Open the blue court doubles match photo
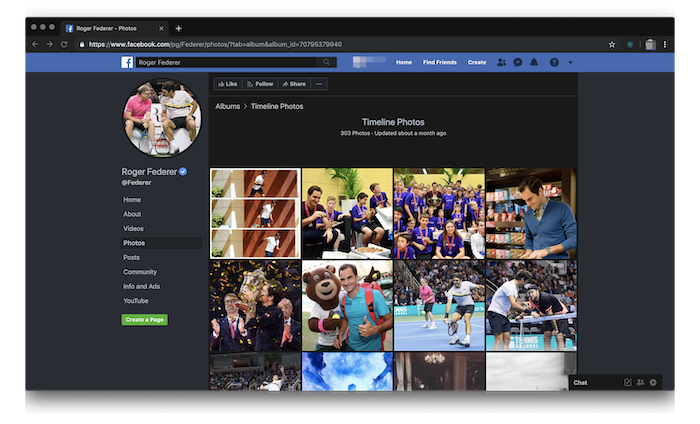The width and height of the screenshot is (700, 424). 439,306
